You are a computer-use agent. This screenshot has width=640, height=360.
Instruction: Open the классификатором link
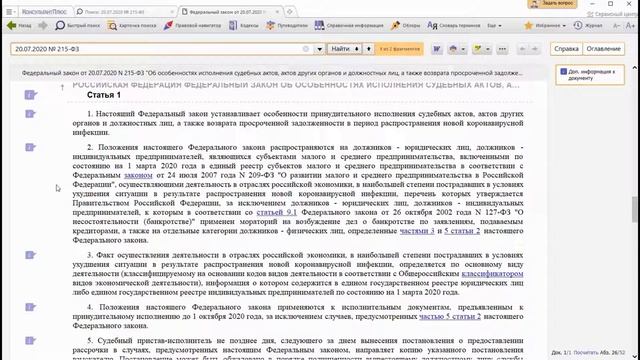(492, 273)
